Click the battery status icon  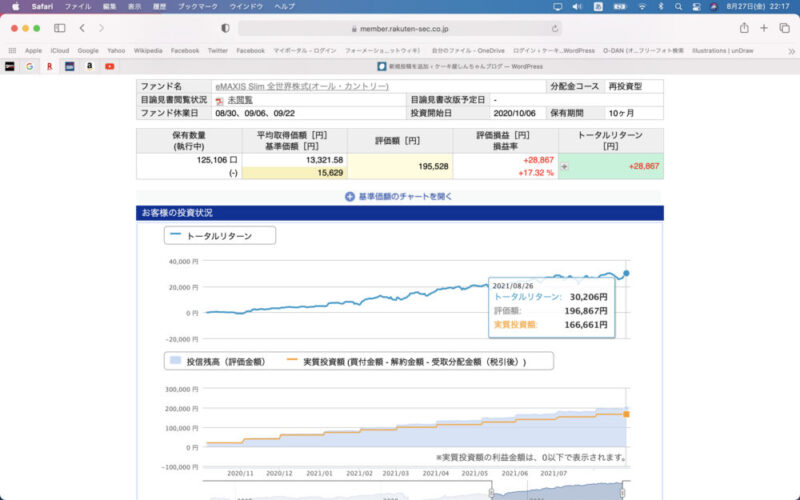(619, 7)
